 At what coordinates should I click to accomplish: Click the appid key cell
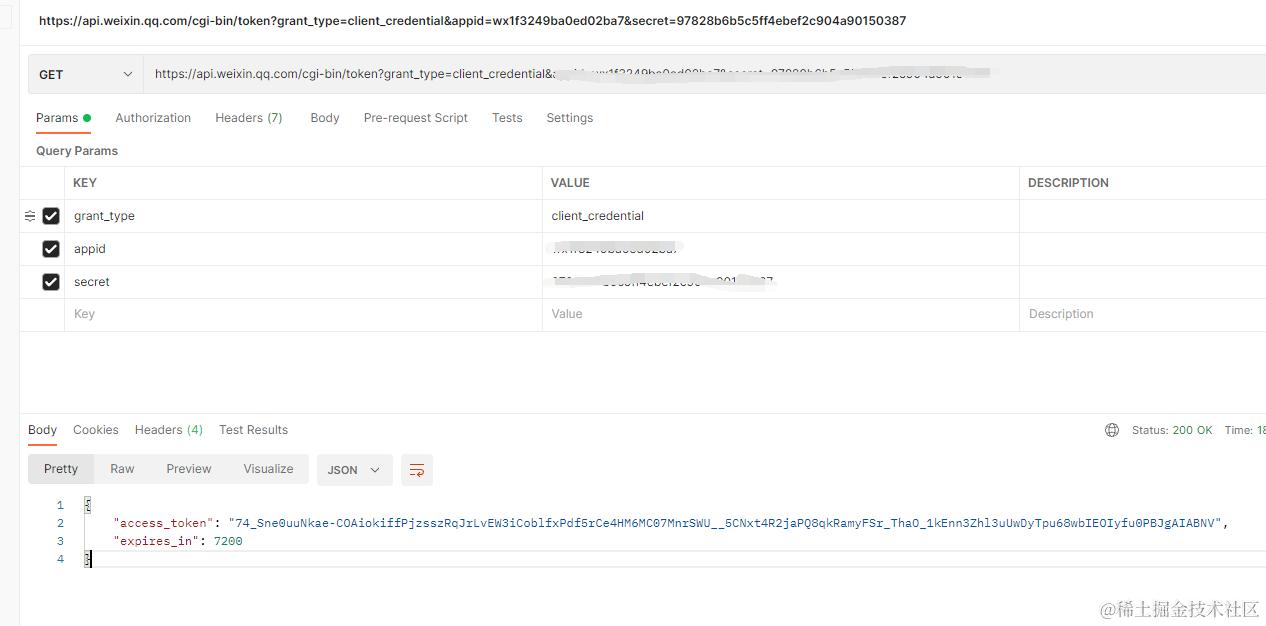[x=304, y=249]
